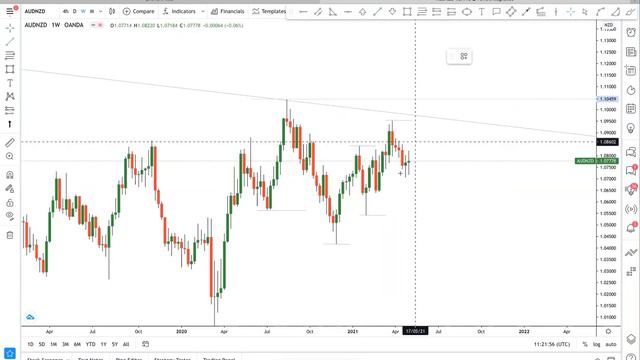Open the Indicators dialog
The height and width of the screenshot is (360, 640).
(x=179, y=11)
